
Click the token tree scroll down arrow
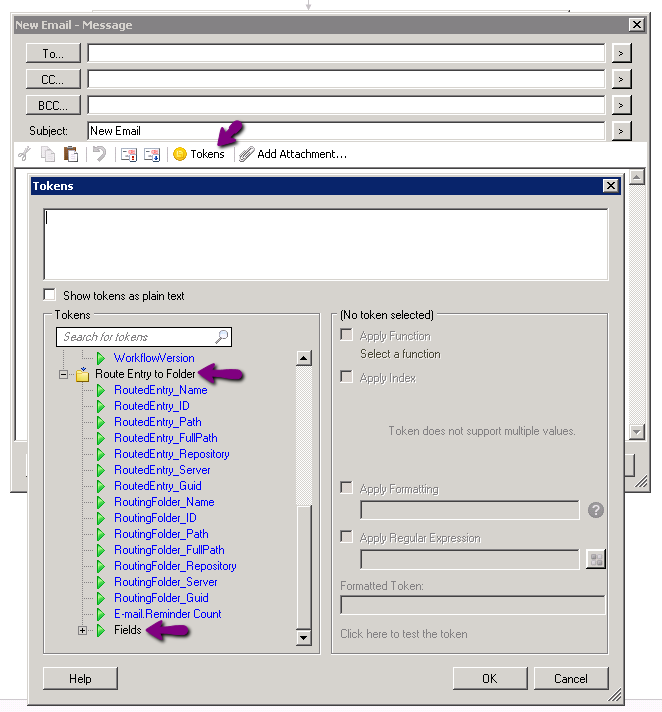pyautogui.click(x=303, y=637)
